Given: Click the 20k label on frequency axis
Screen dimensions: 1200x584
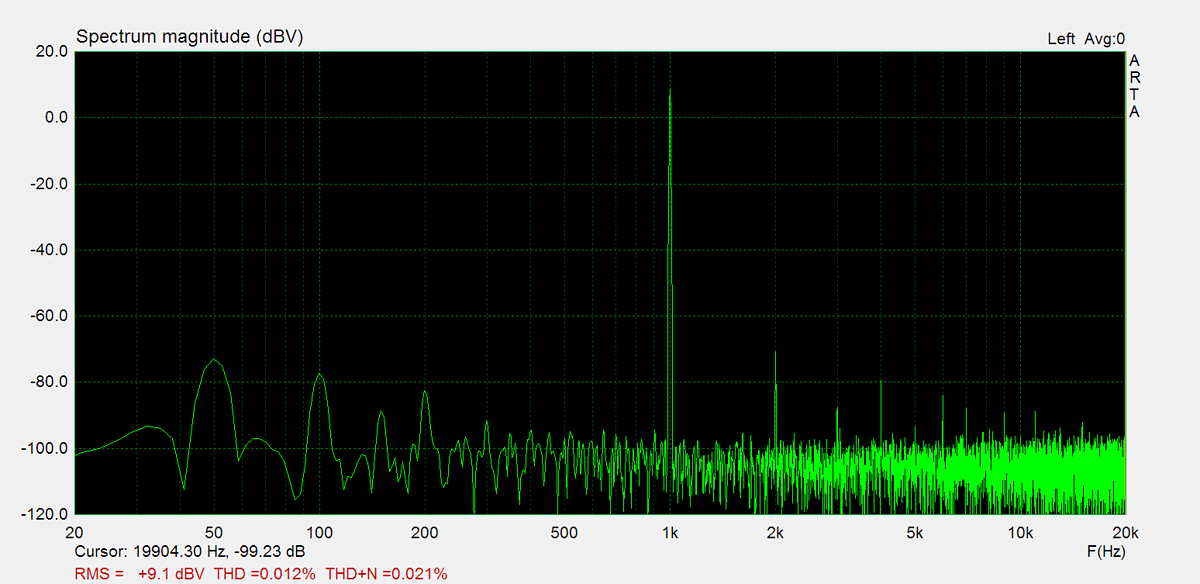Looking at the screenshot, I should tap(1124, 533).
